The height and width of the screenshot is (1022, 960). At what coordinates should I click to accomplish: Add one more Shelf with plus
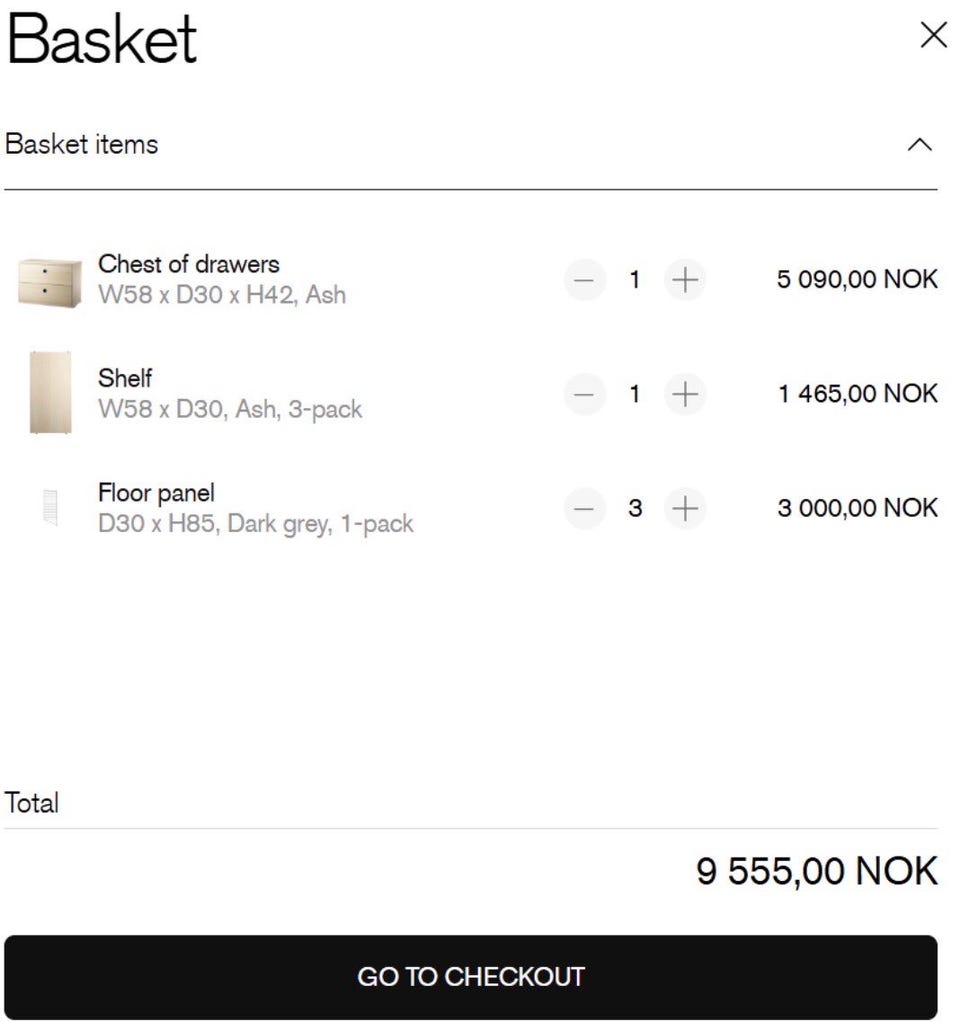[x=684, y=394]
